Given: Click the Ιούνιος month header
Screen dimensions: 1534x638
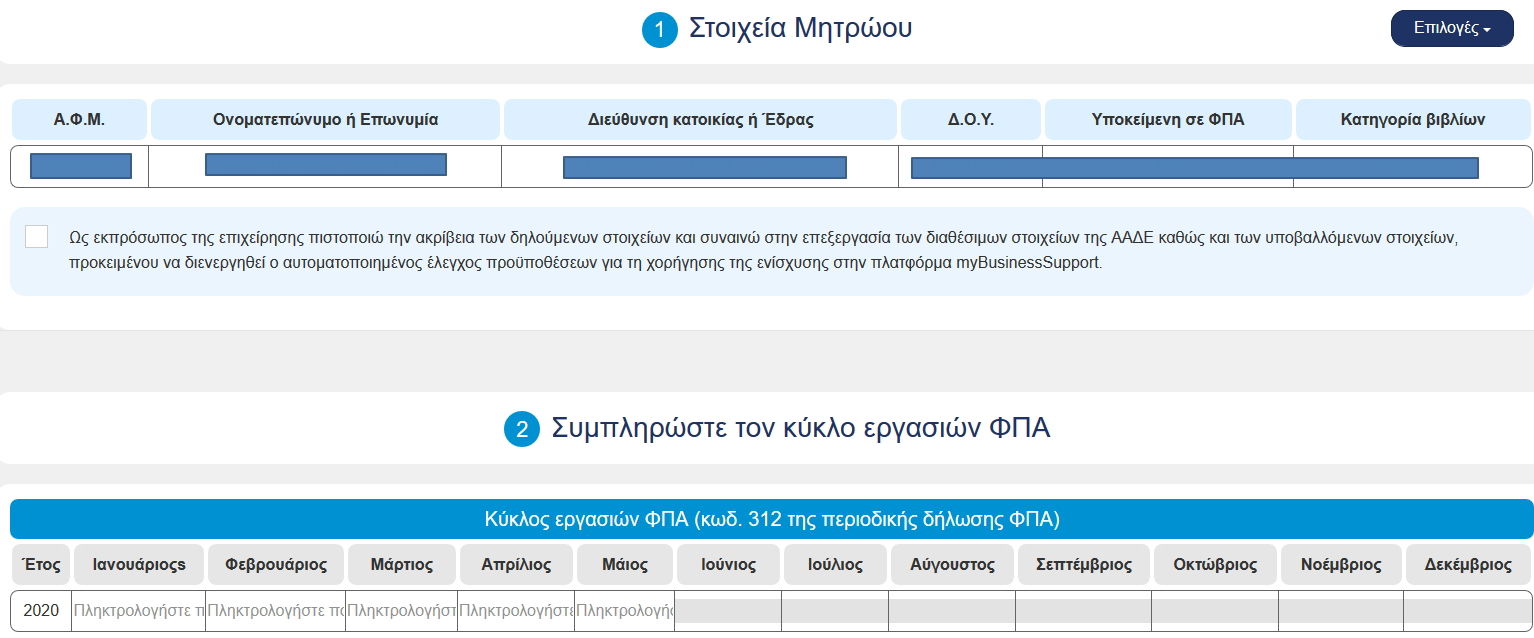Looking at the screenshot, I should (728, 565).
